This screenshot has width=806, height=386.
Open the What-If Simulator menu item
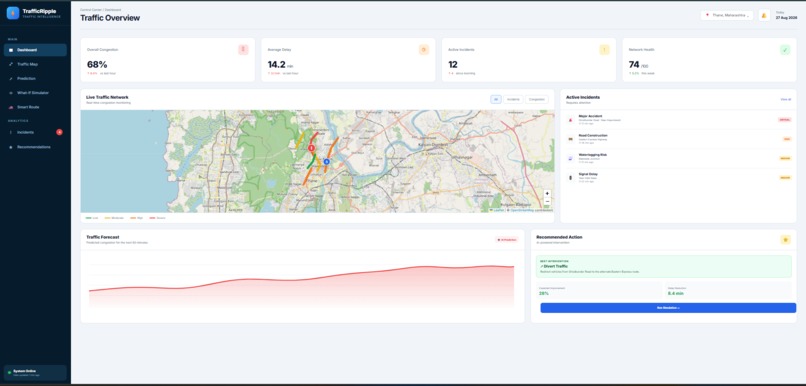coord(35,93)
